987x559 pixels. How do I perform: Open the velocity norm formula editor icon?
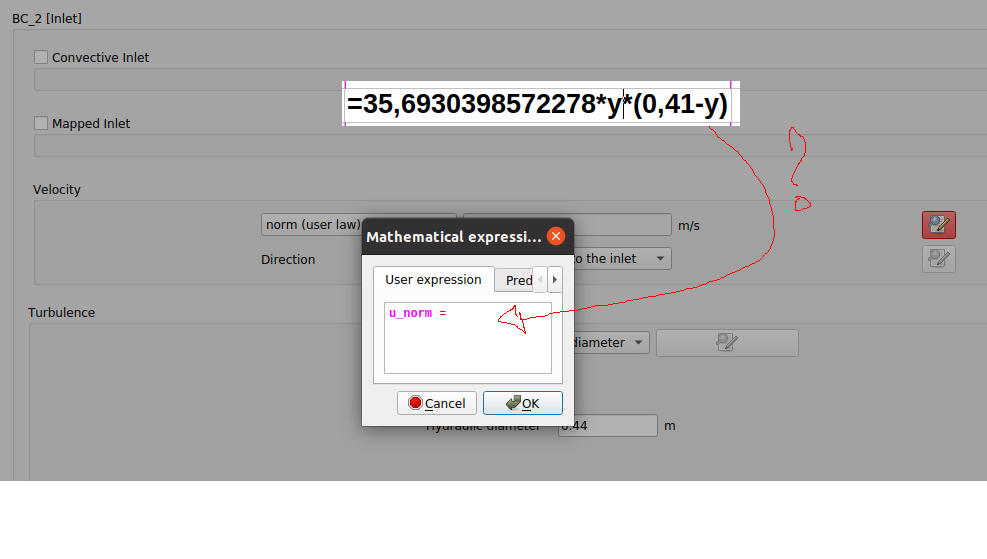pos(938,225)
